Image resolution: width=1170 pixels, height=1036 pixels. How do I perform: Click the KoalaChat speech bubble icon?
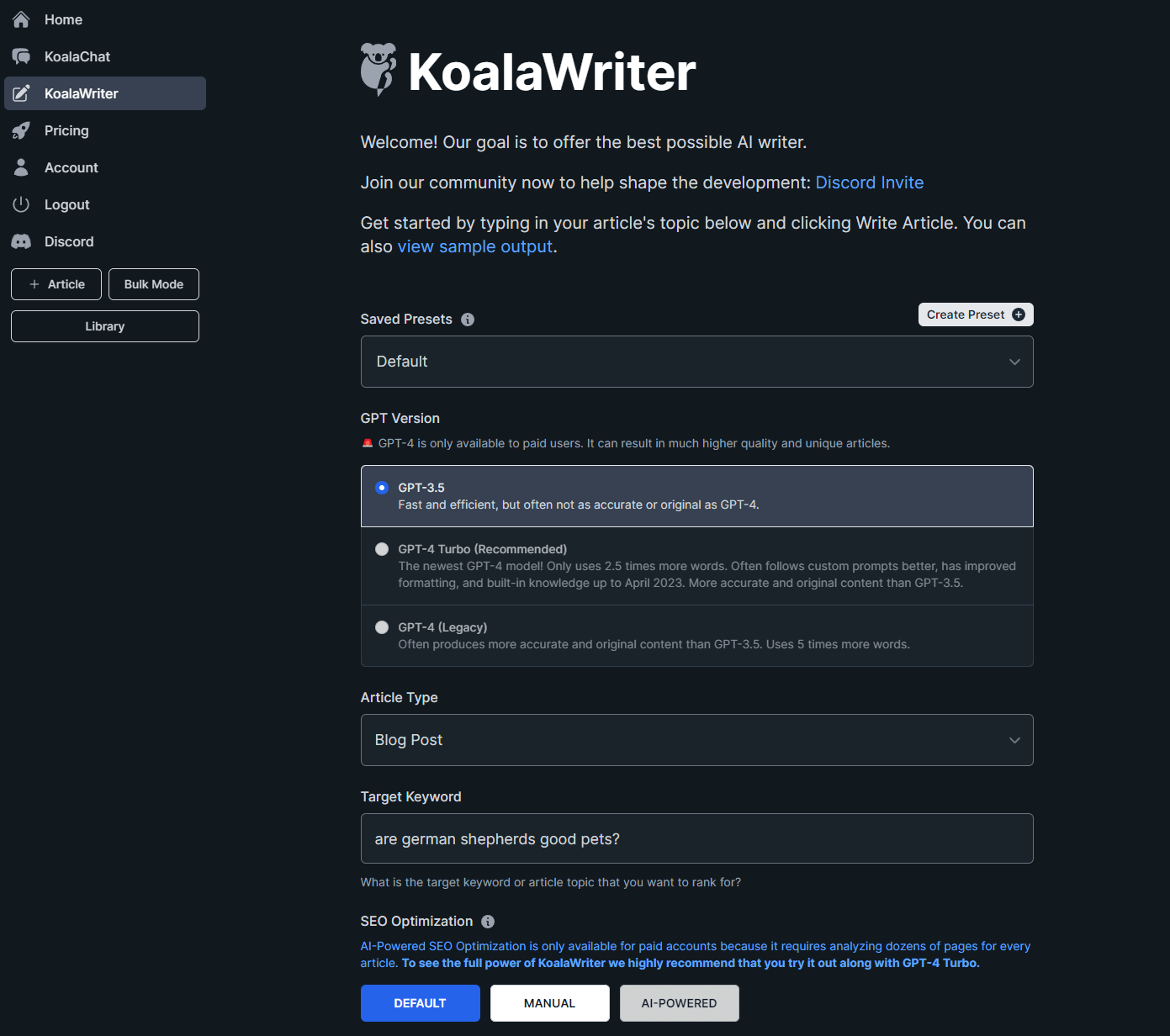(21, 56)
